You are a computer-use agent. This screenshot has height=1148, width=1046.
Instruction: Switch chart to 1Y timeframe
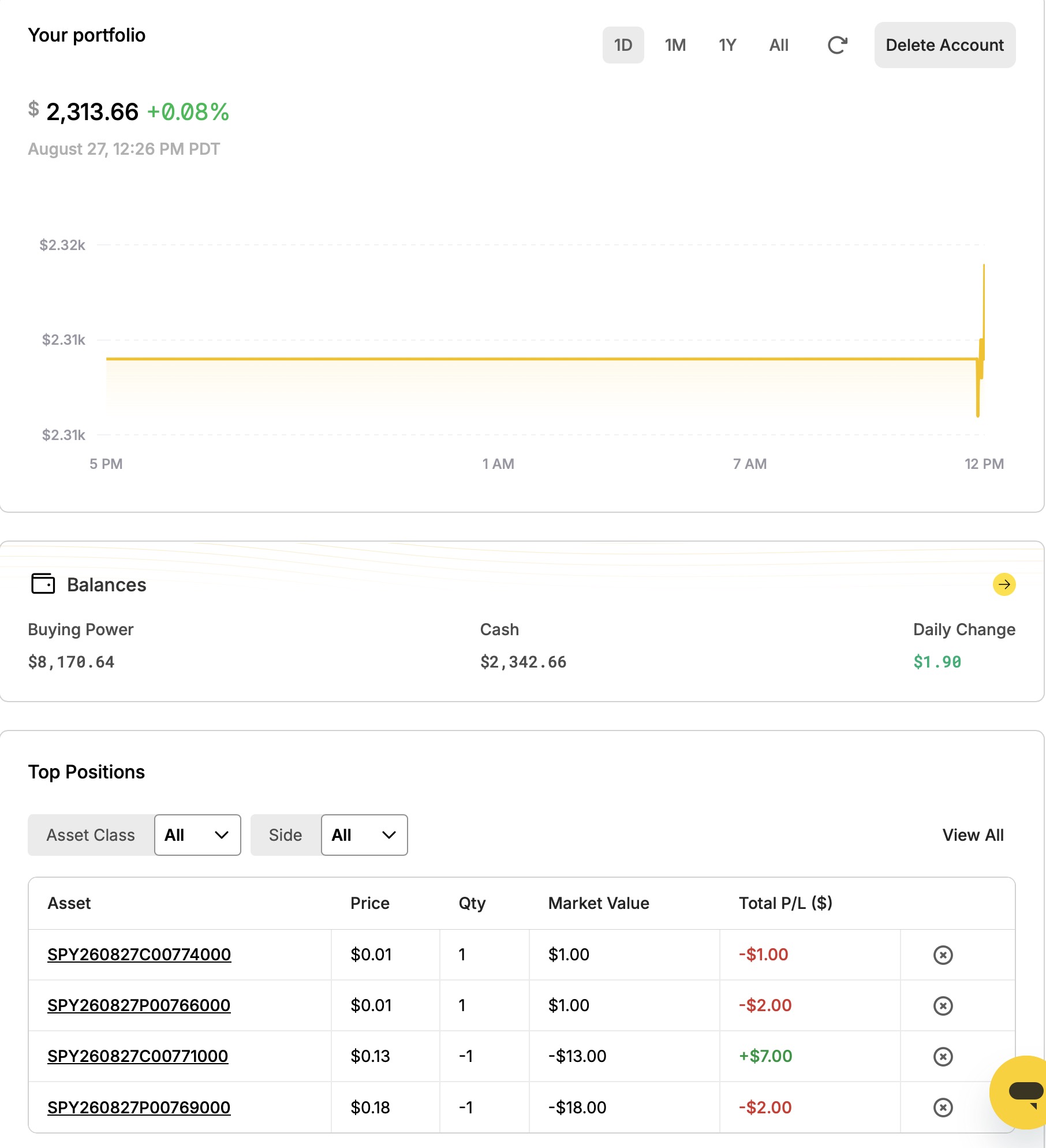727,45
